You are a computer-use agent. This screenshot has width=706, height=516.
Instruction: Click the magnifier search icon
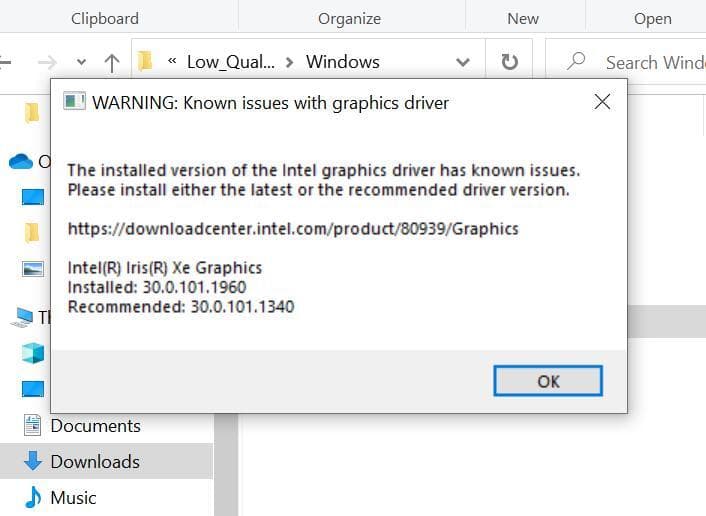pos(575,62)
